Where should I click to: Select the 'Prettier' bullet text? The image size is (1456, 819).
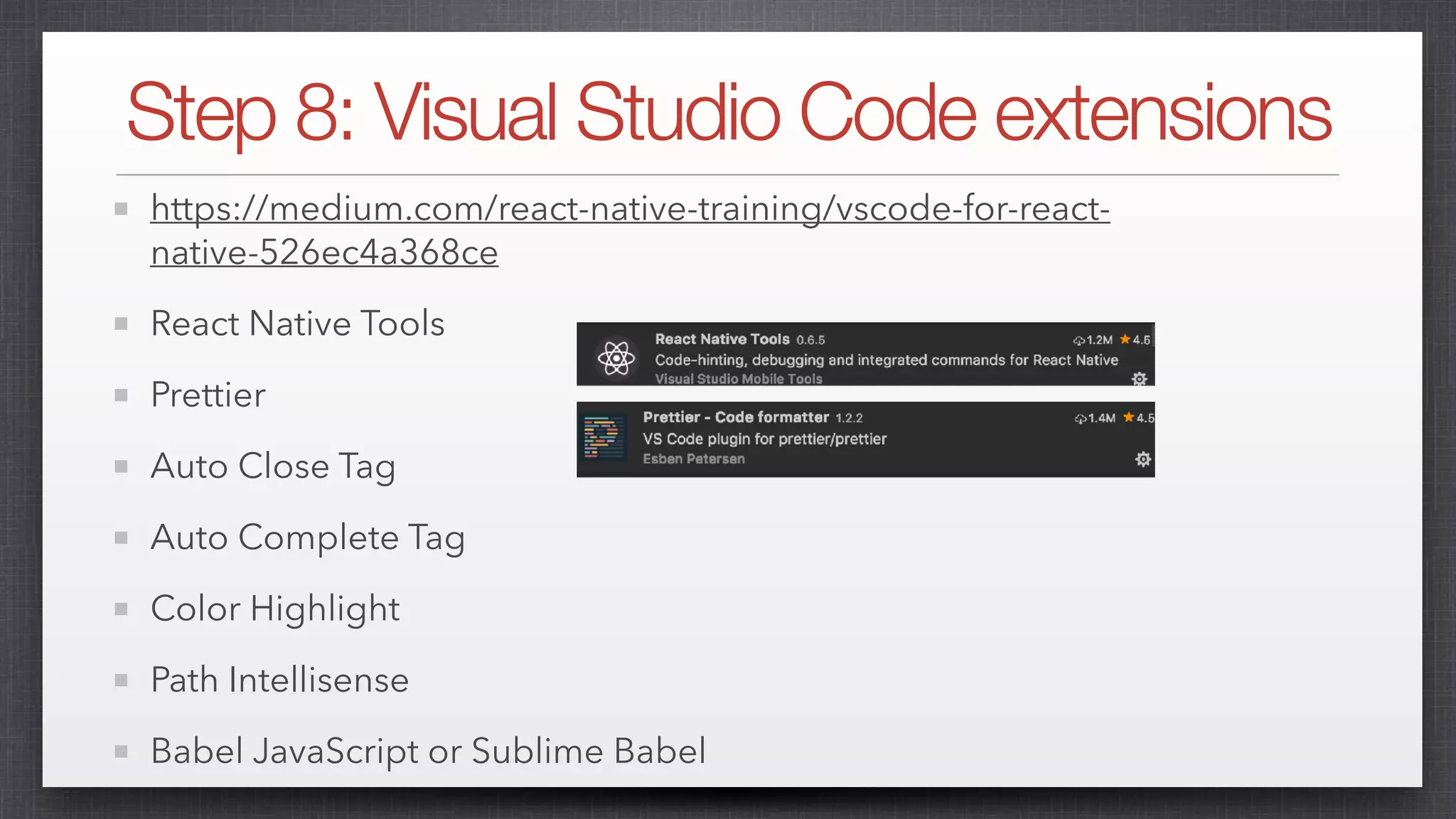click(208, 395)
